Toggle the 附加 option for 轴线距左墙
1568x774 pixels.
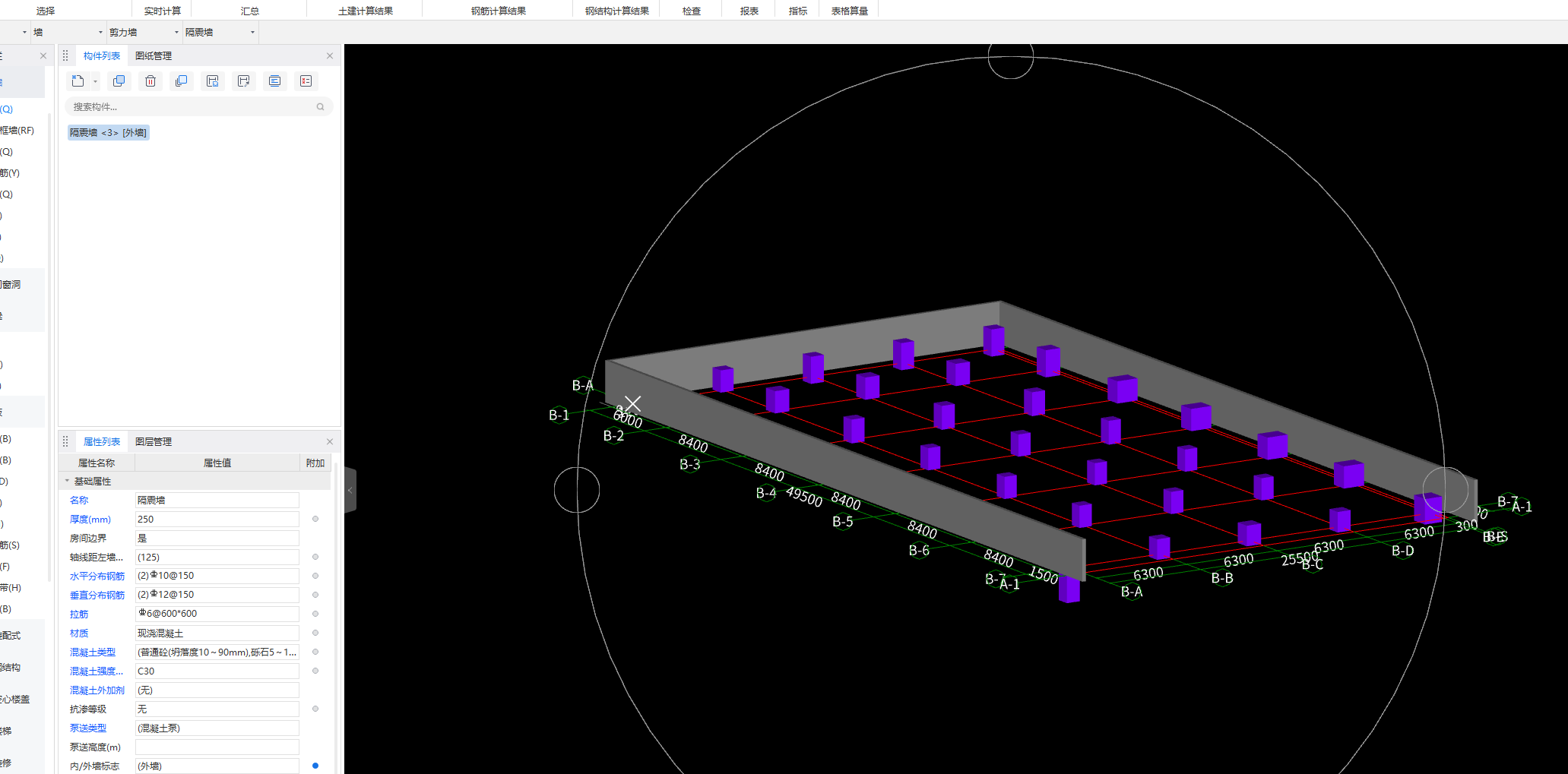315,557
